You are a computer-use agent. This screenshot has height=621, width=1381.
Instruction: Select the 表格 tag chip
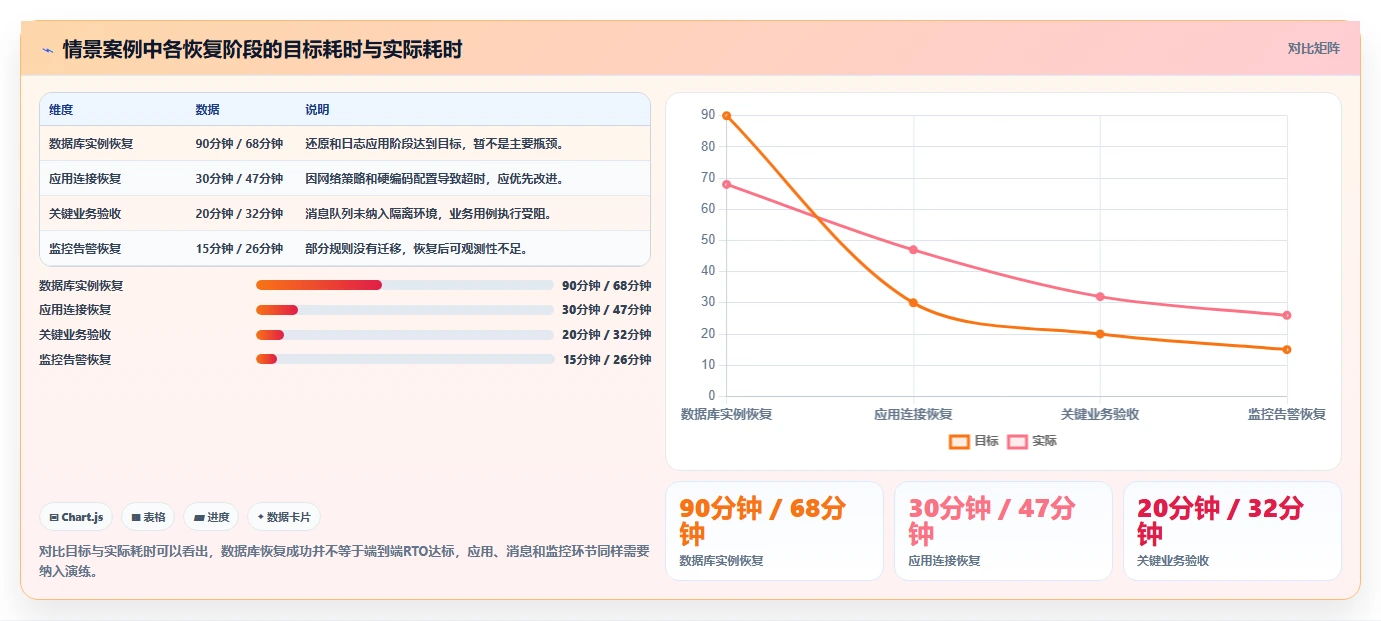point(148,517)
